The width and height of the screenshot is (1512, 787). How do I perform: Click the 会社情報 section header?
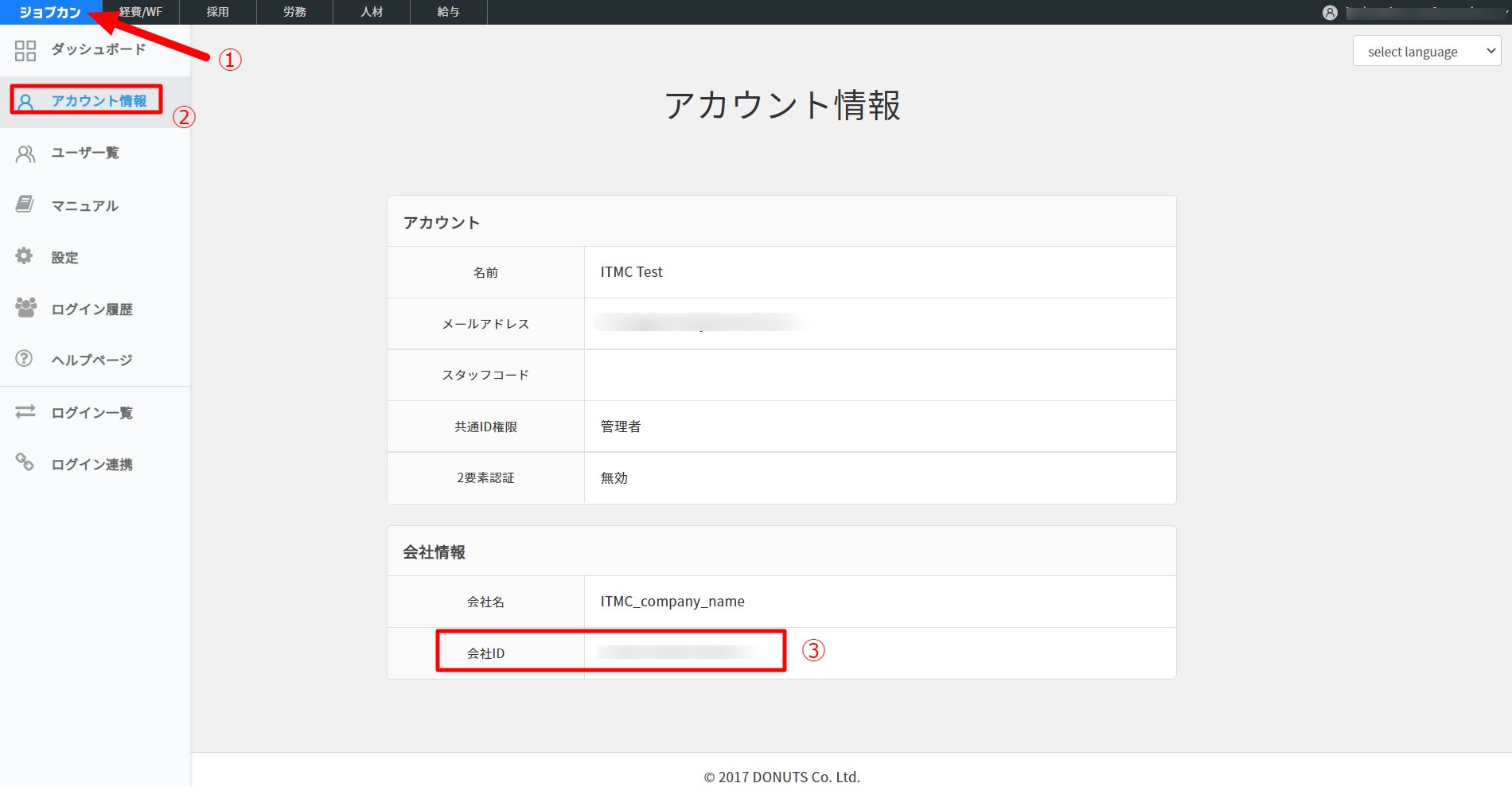435,552
